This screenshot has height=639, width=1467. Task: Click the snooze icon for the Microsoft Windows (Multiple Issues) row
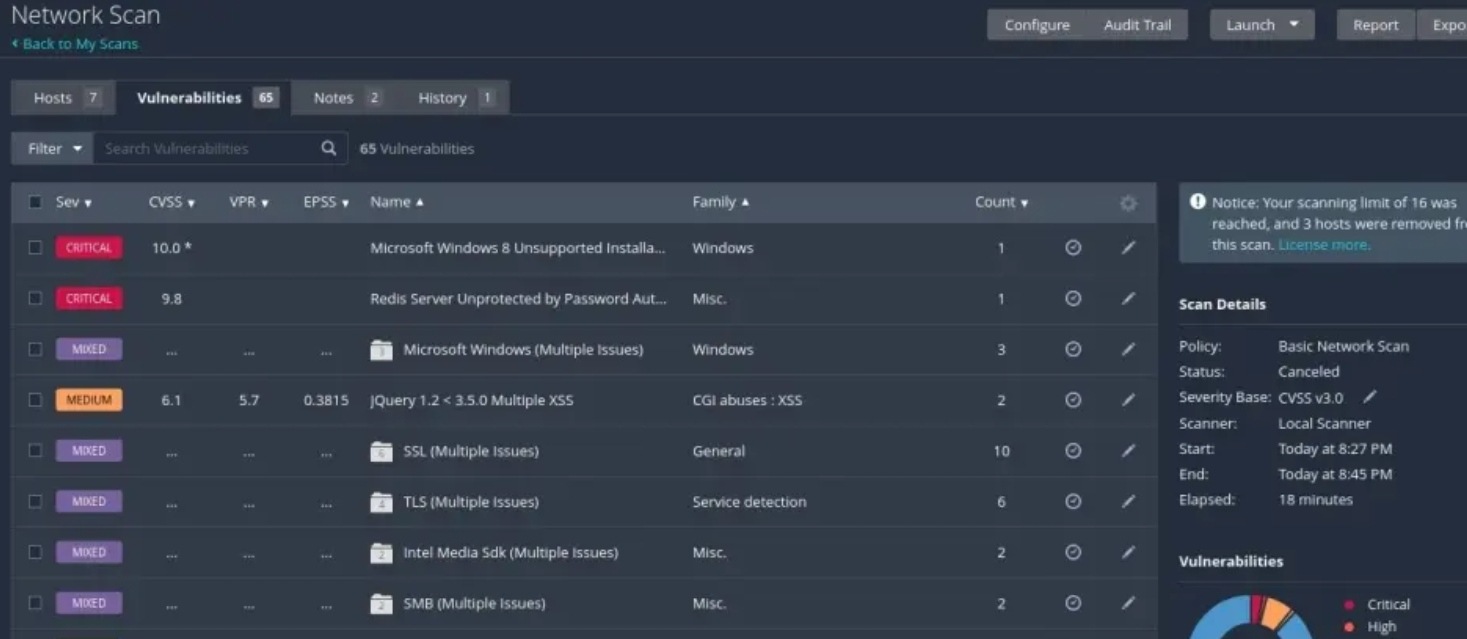click(x=1073, y=349)
